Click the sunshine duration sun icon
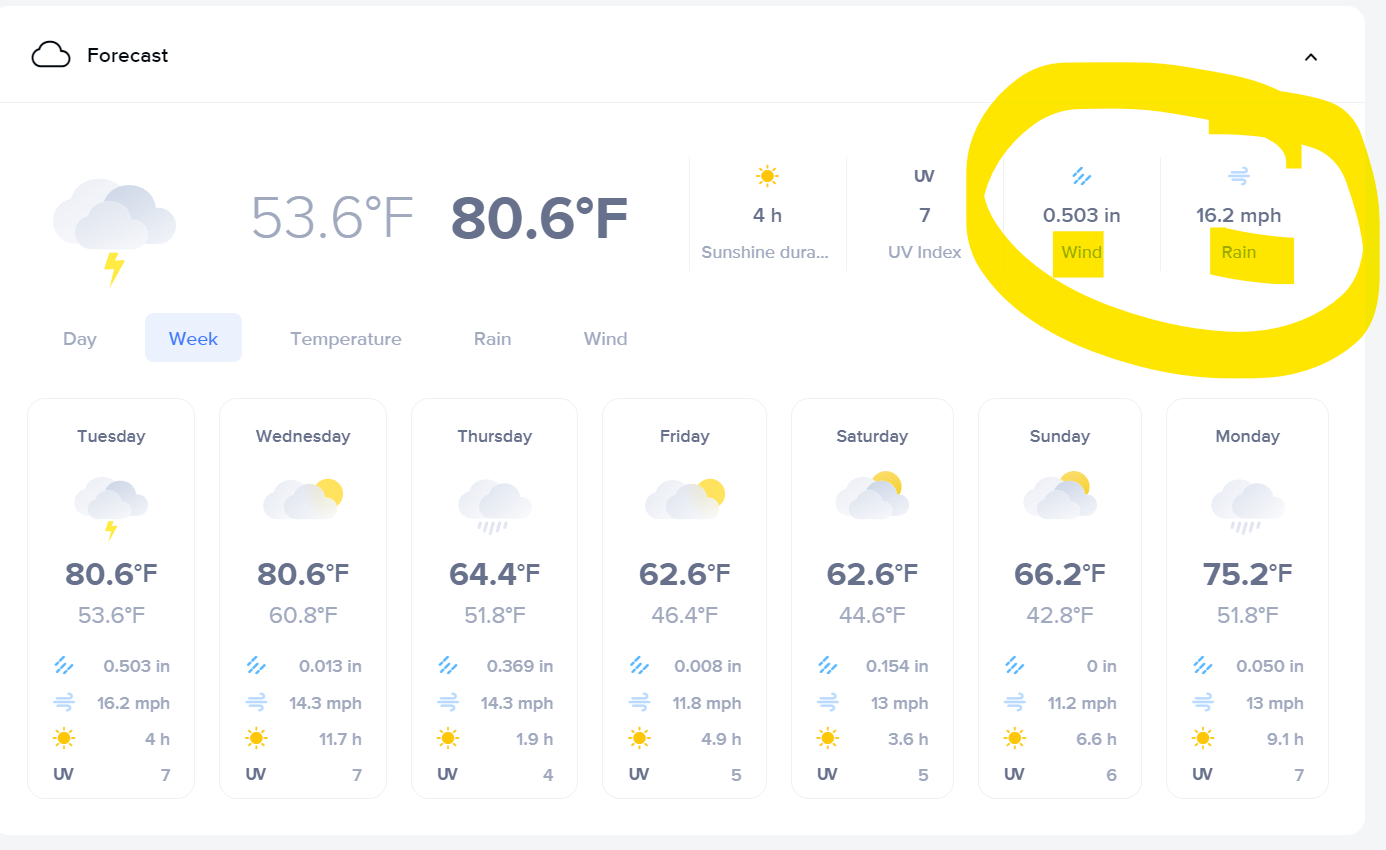Viewport: 1386px width, 850px height. coord(767,177)
